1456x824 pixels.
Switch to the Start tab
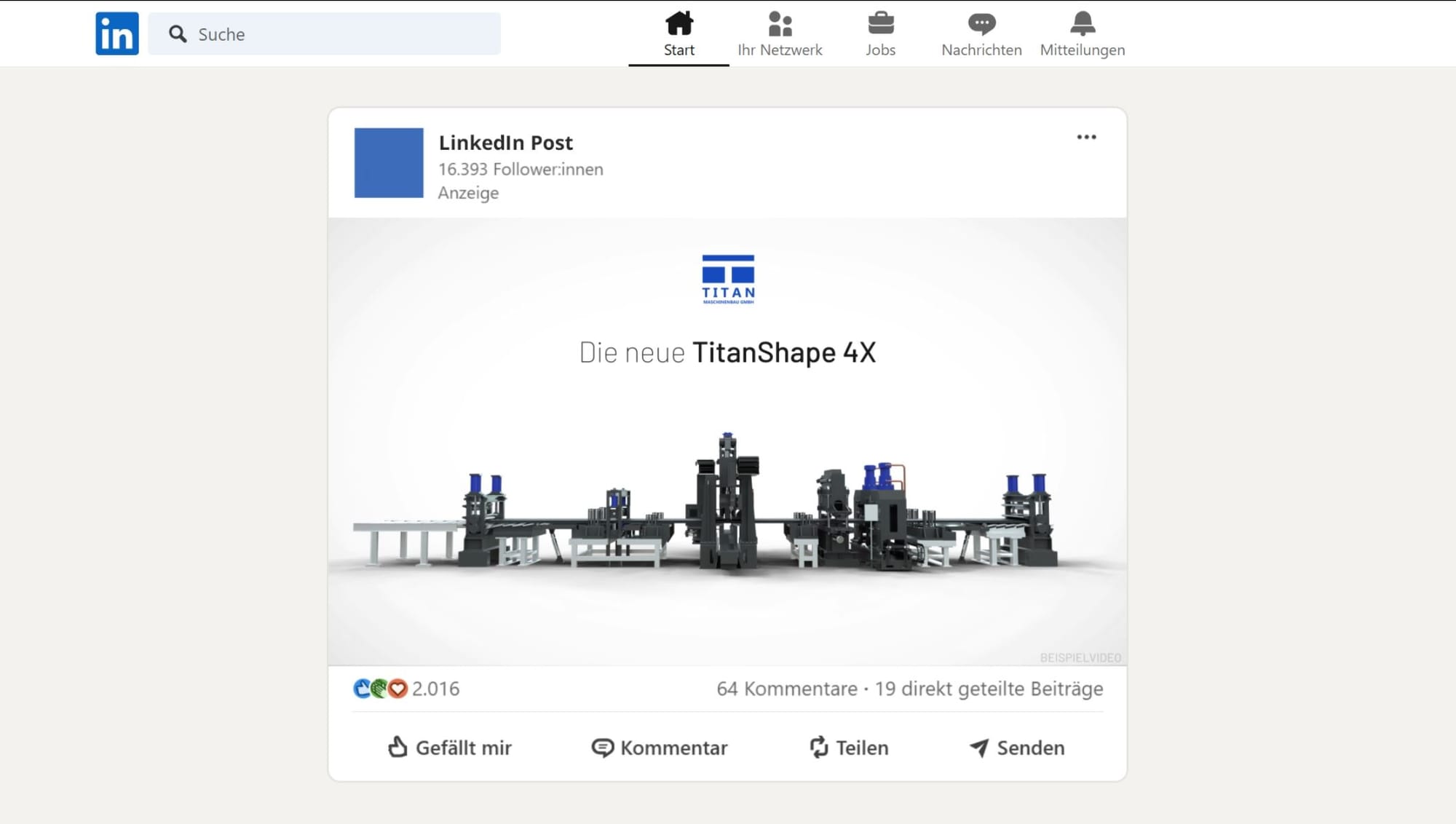pos(678,33)
